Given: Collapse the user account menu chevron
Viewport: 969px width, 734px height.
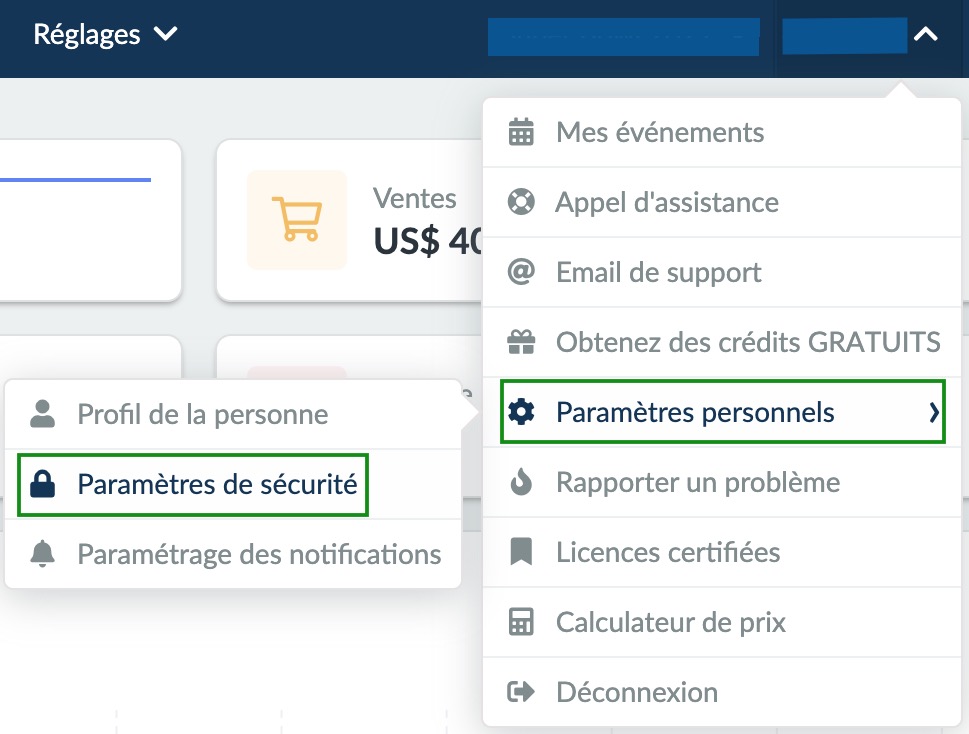Looking at the screenshot, I should 925,35.
